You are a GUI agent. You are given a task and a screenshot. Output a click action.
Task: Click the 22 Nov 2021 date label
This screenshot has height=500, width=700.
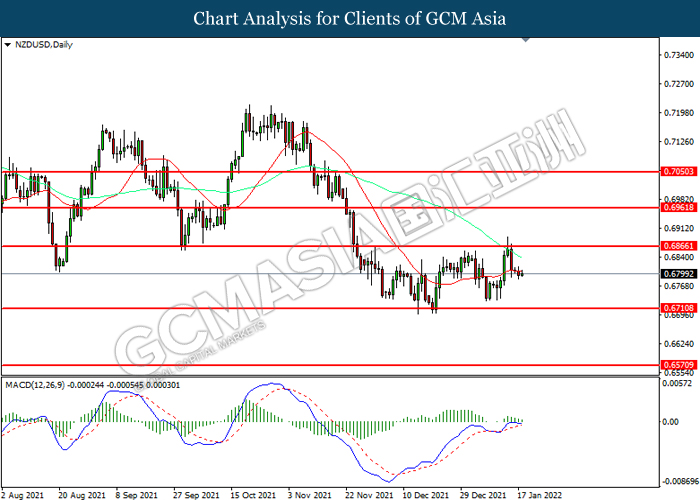tap(369, 495)
